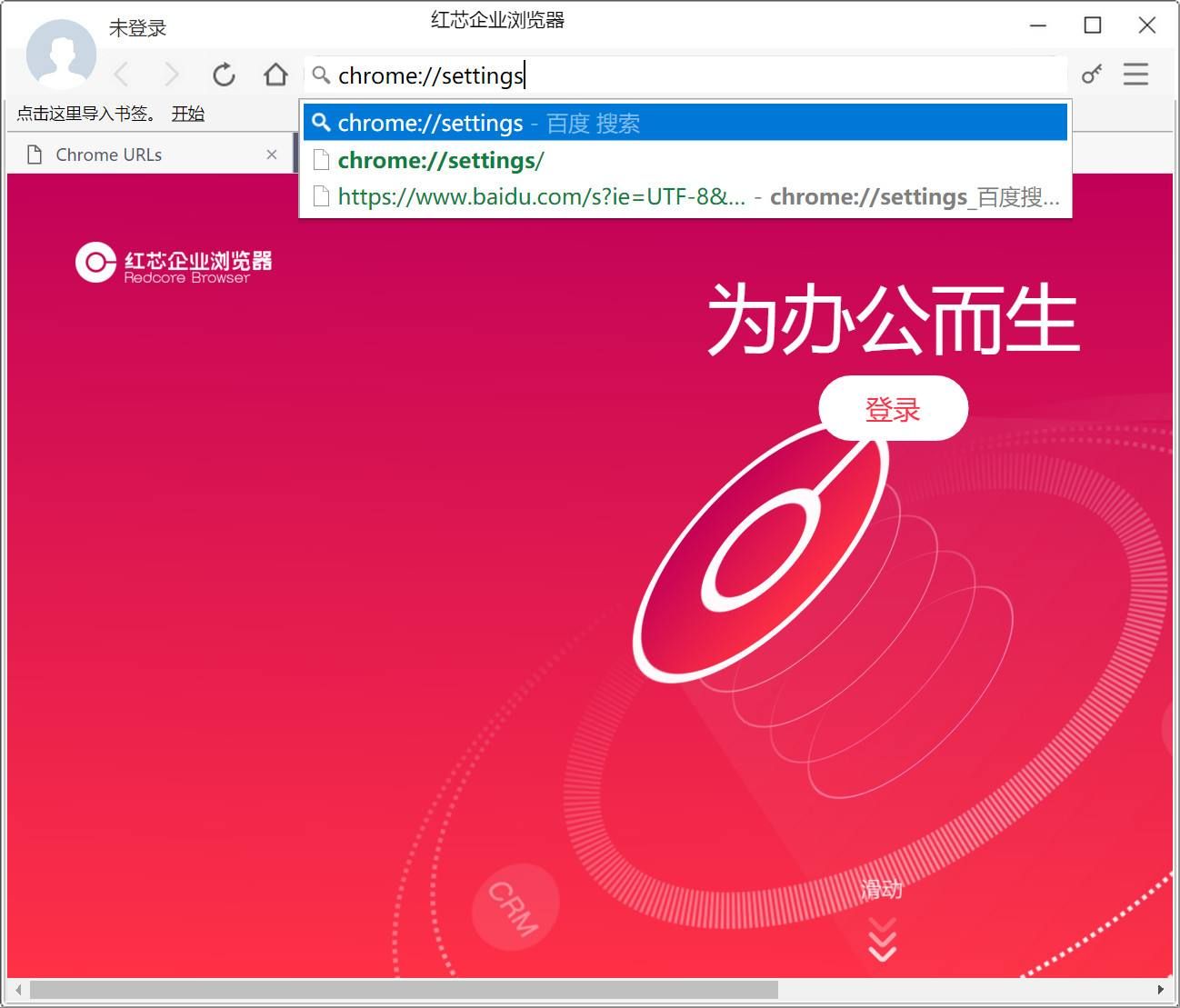Click the 登录 login button
The image size is (1180, 1008).
[893, 409]
